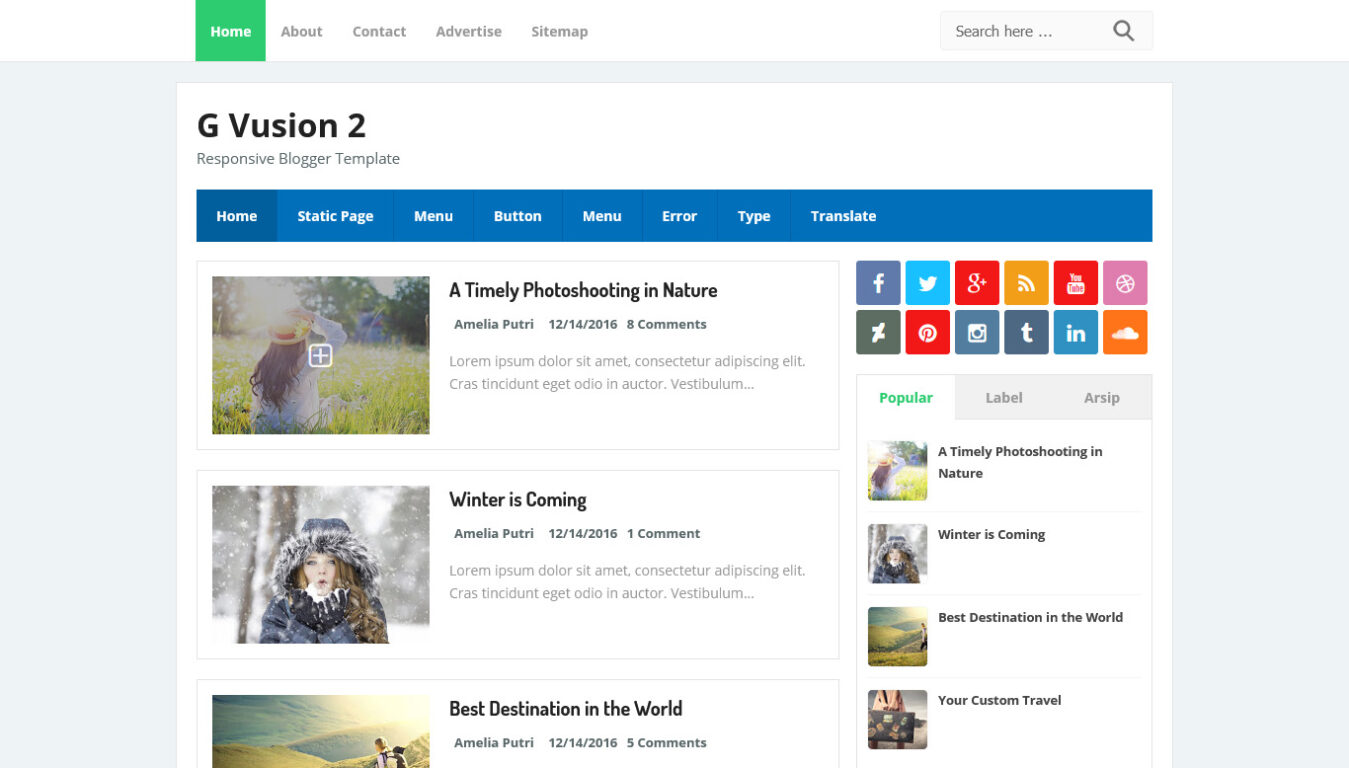The width and height of the screenshot is (1349, 768).
Task: Open popular item Your Custom Travel
Action: (999, 700)
